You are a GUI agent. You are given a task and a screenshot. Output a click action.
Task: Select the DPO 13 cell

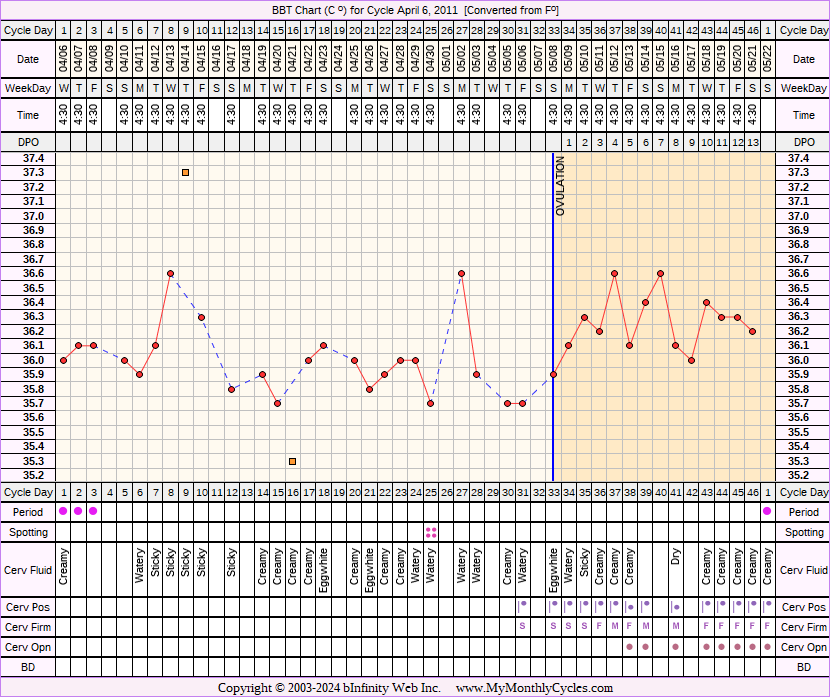click(752, 142)
